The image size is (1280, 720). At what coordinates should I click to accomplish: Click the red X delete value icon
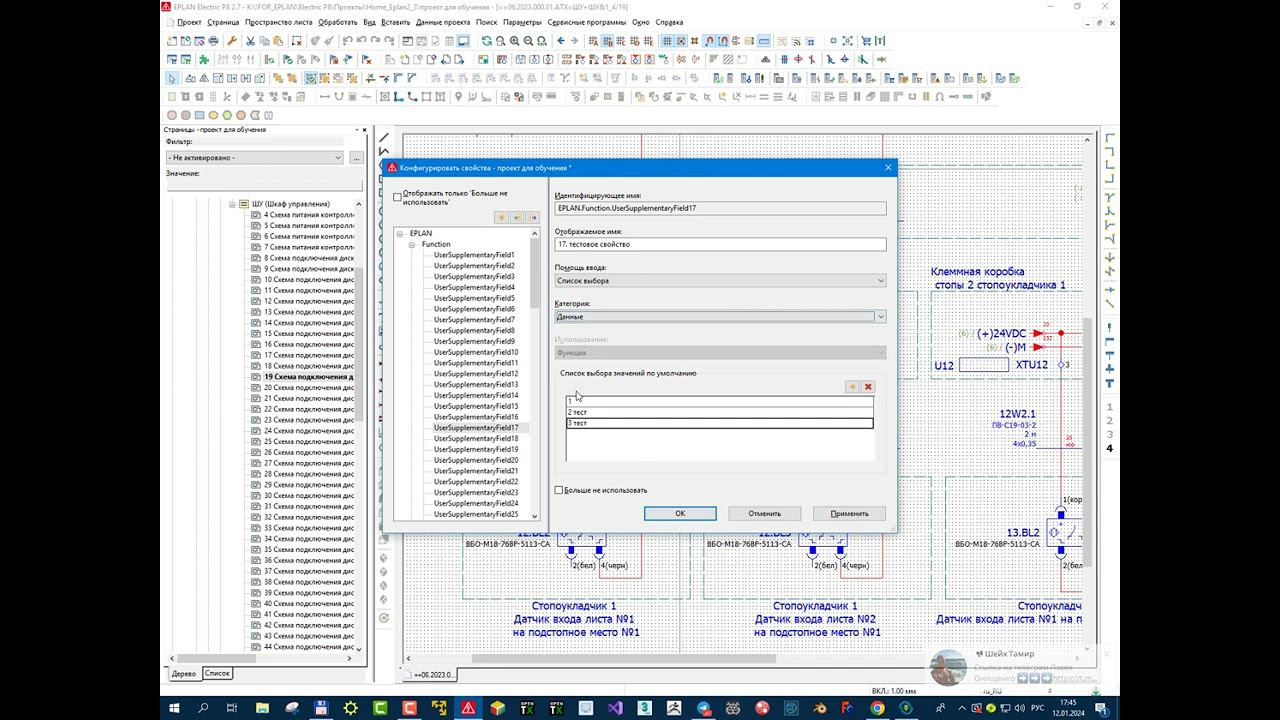click(868, 387)
